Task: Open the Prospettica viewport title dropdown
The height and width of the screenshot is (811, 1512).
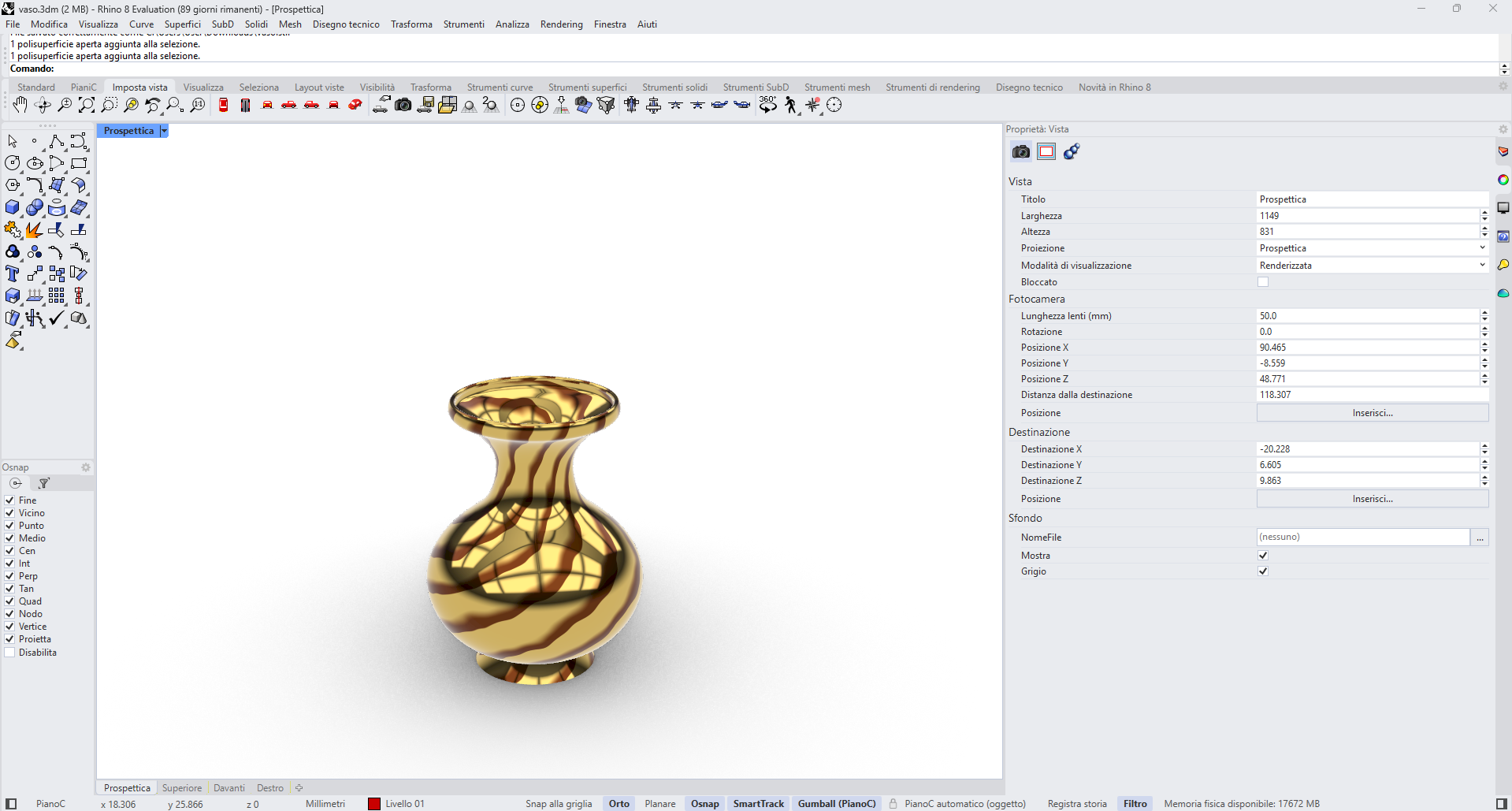Action: [x=164, y=130]
